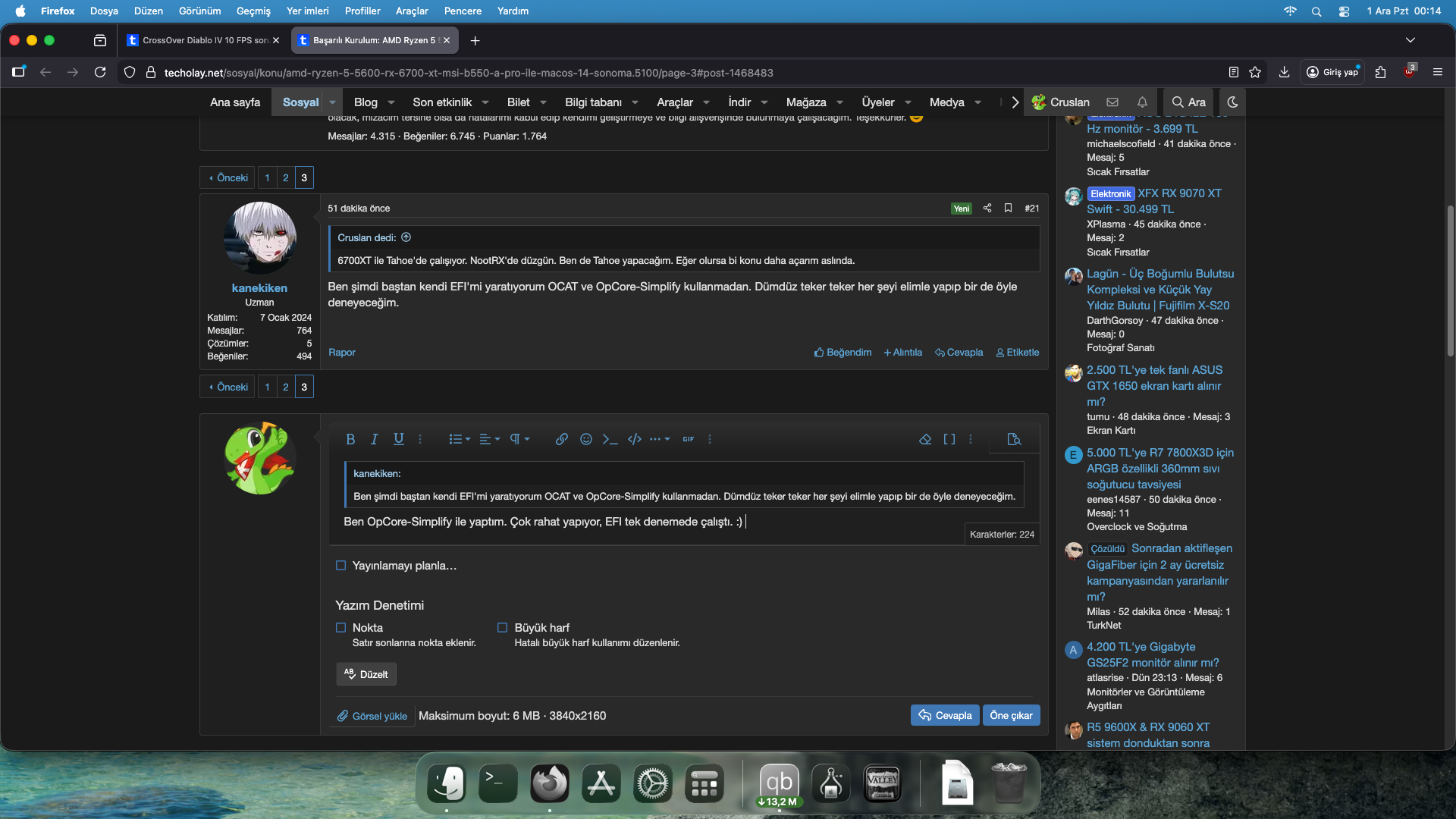The width and height of the screenshot is (1456, 819).
Task: Click Önceki in lower pagination
Action: (x=227, y=387)
